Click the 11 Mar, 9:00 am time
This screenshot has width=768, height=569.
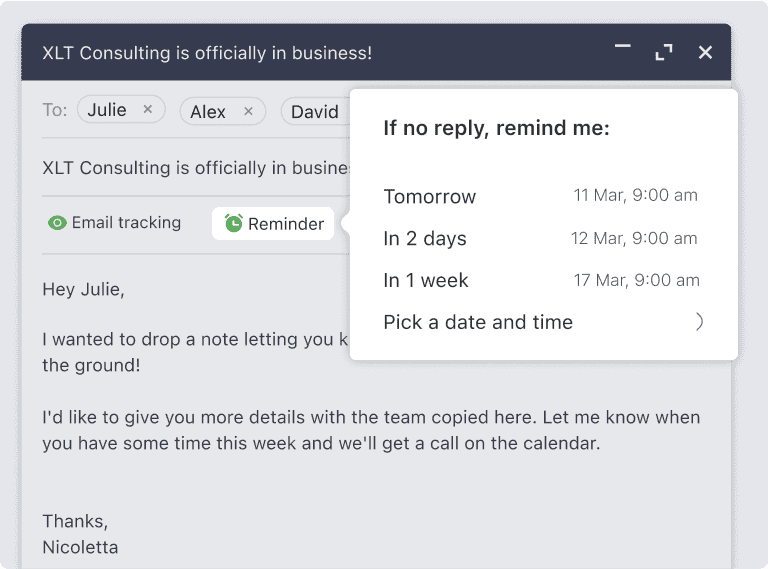(636, 195)
